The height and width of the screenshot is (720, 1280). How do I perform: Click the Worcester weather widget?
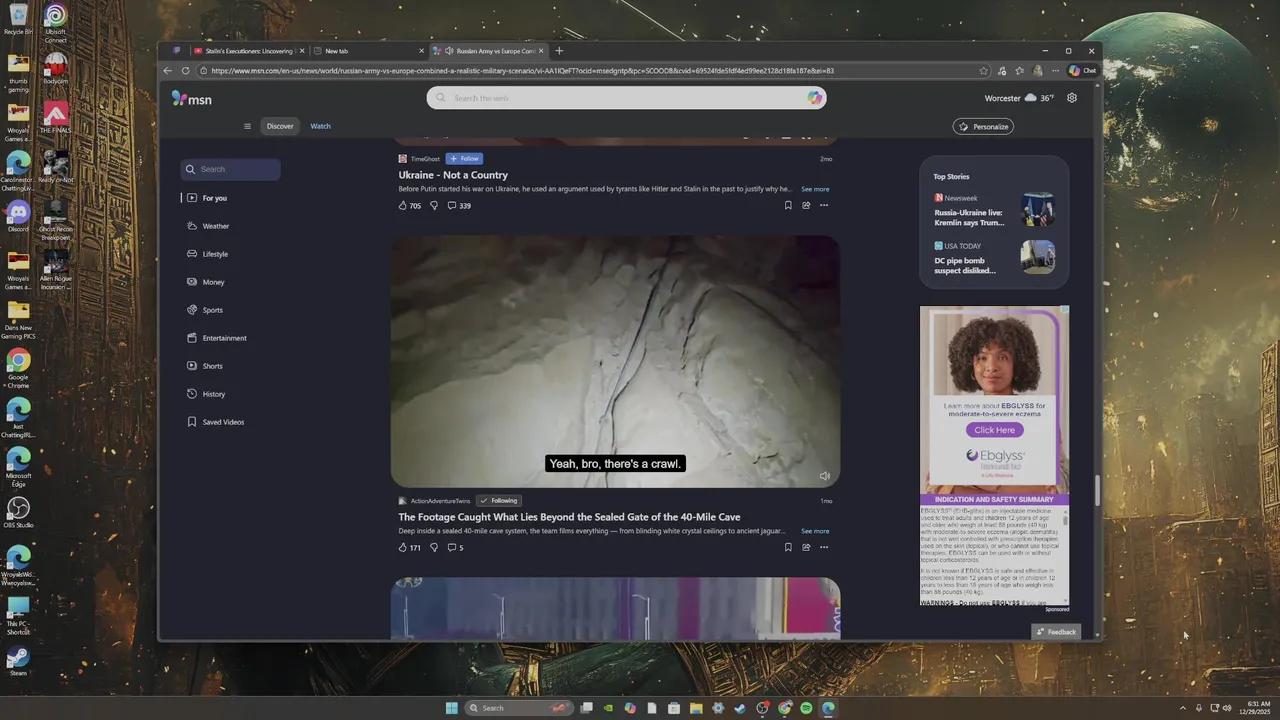click(x=1019, y=98)
